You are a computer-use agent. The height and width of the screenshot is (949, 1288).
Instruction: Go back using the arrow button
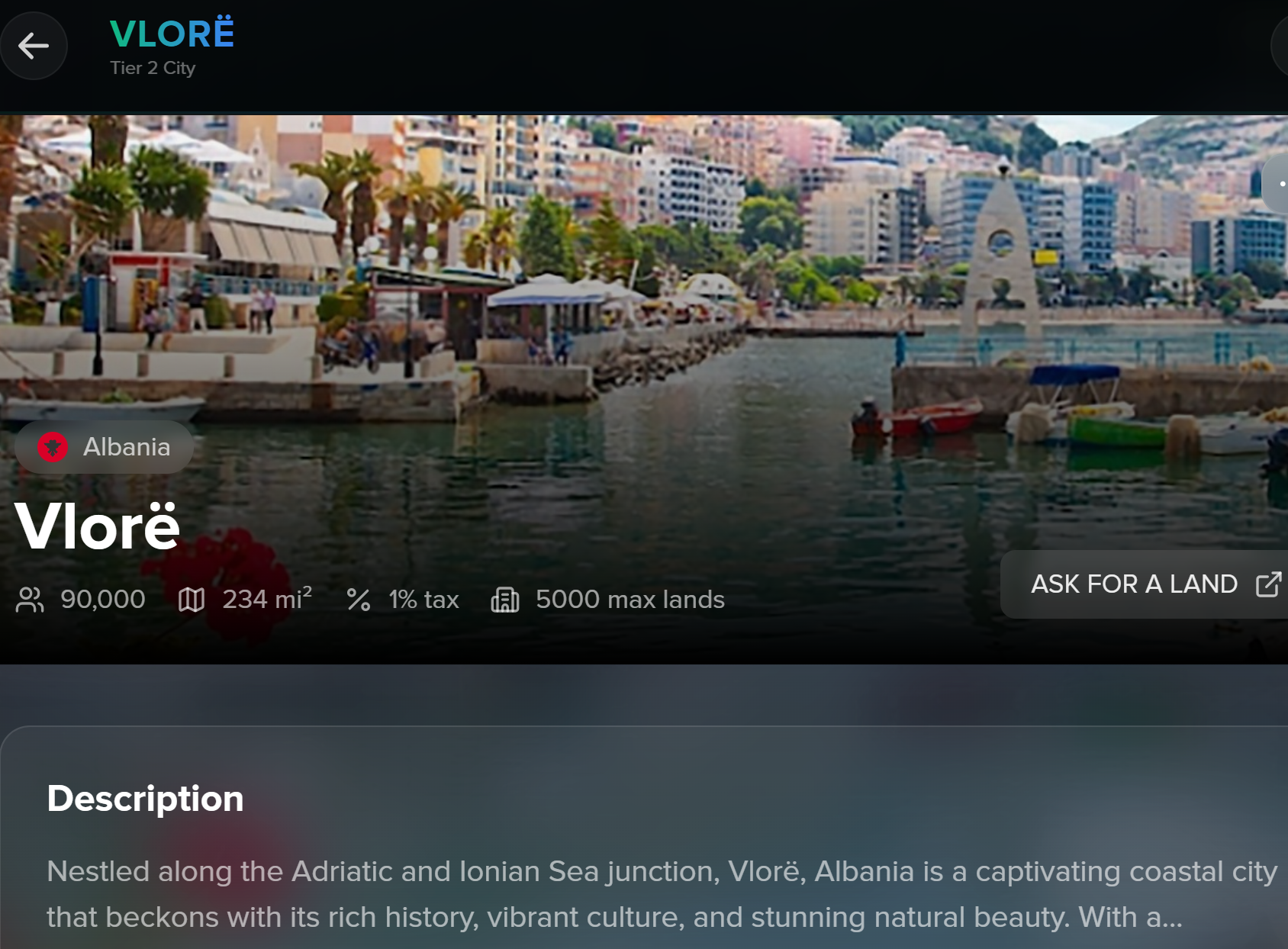(34, 46)
